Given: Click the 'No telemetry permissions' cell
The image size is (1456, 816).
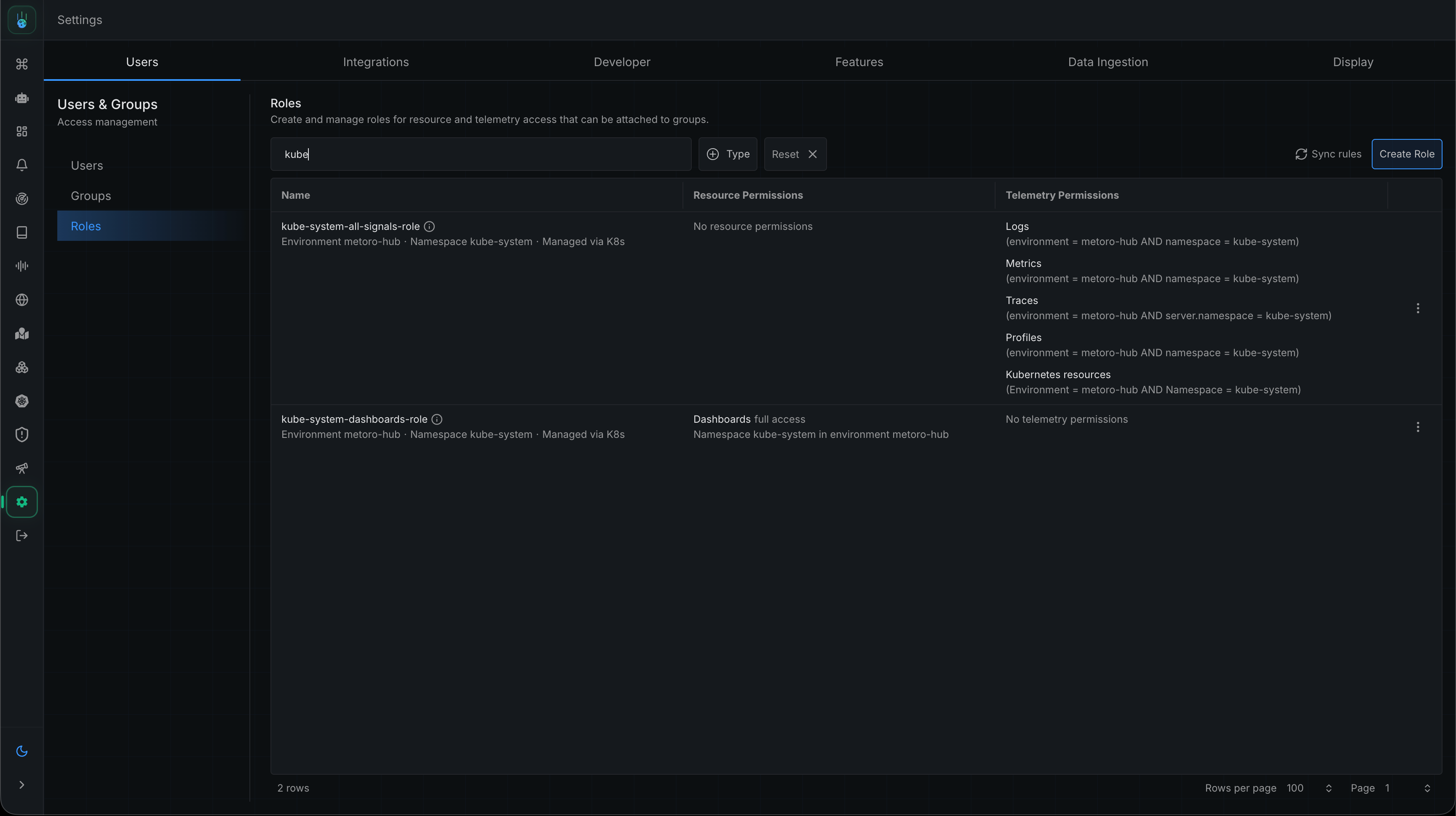Looking at the screenshot, I should (1067, 419).
